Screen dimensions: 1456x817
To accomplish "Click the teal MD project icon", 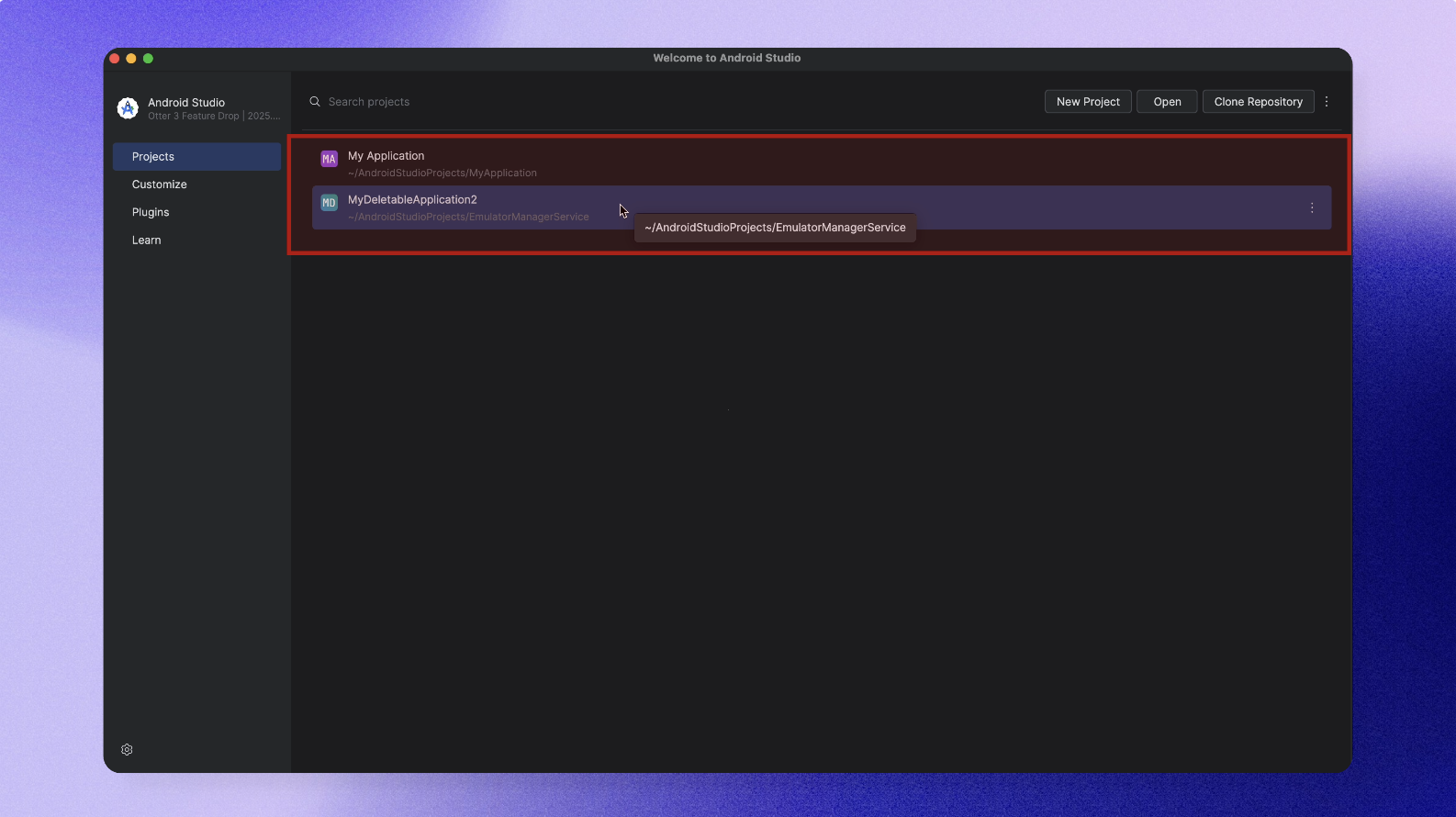I will click(329, 203).
